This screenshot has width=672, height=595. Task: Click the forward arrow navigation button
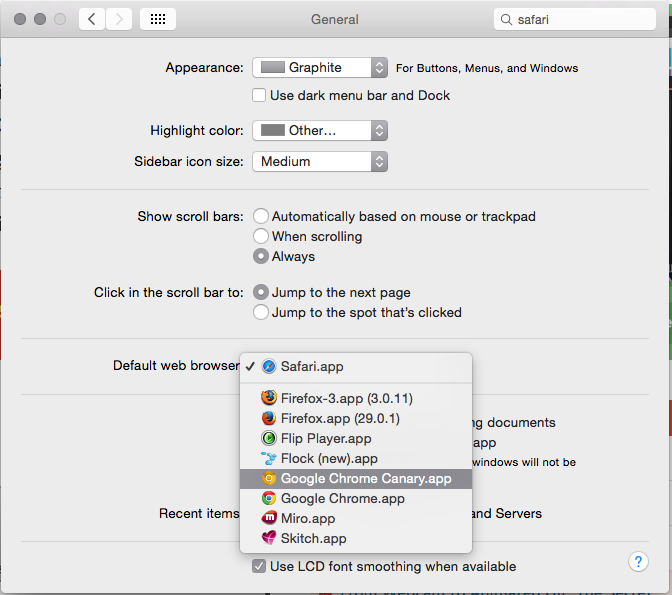point(119,19)
